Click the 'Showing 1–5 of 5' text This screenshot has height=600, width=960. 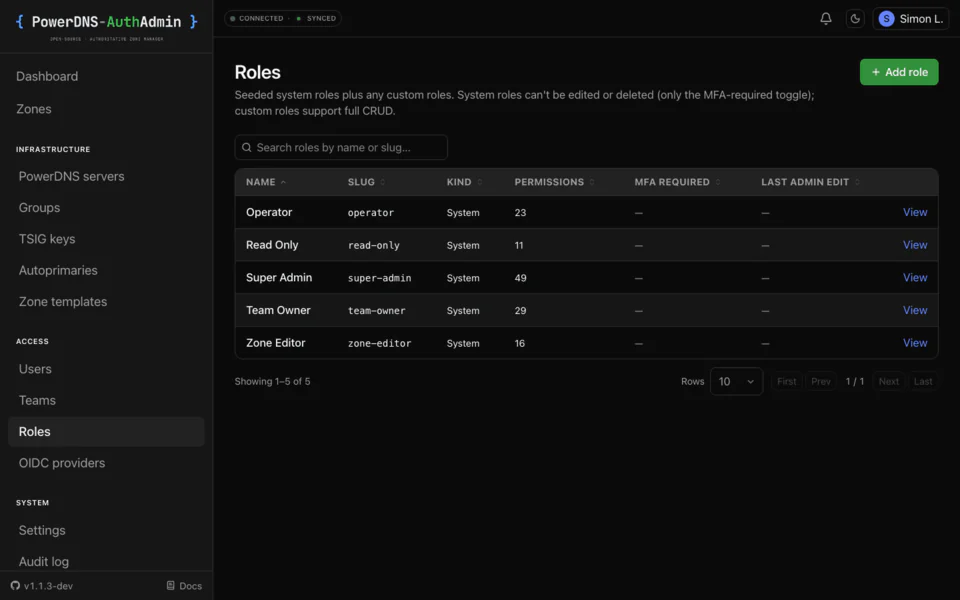coord(272,381)
